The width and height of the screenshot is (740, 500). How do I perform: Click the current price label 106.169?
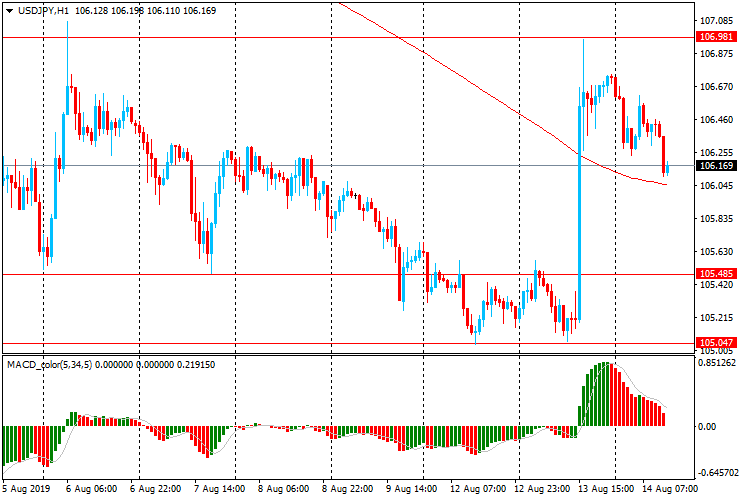click(716, 166)
